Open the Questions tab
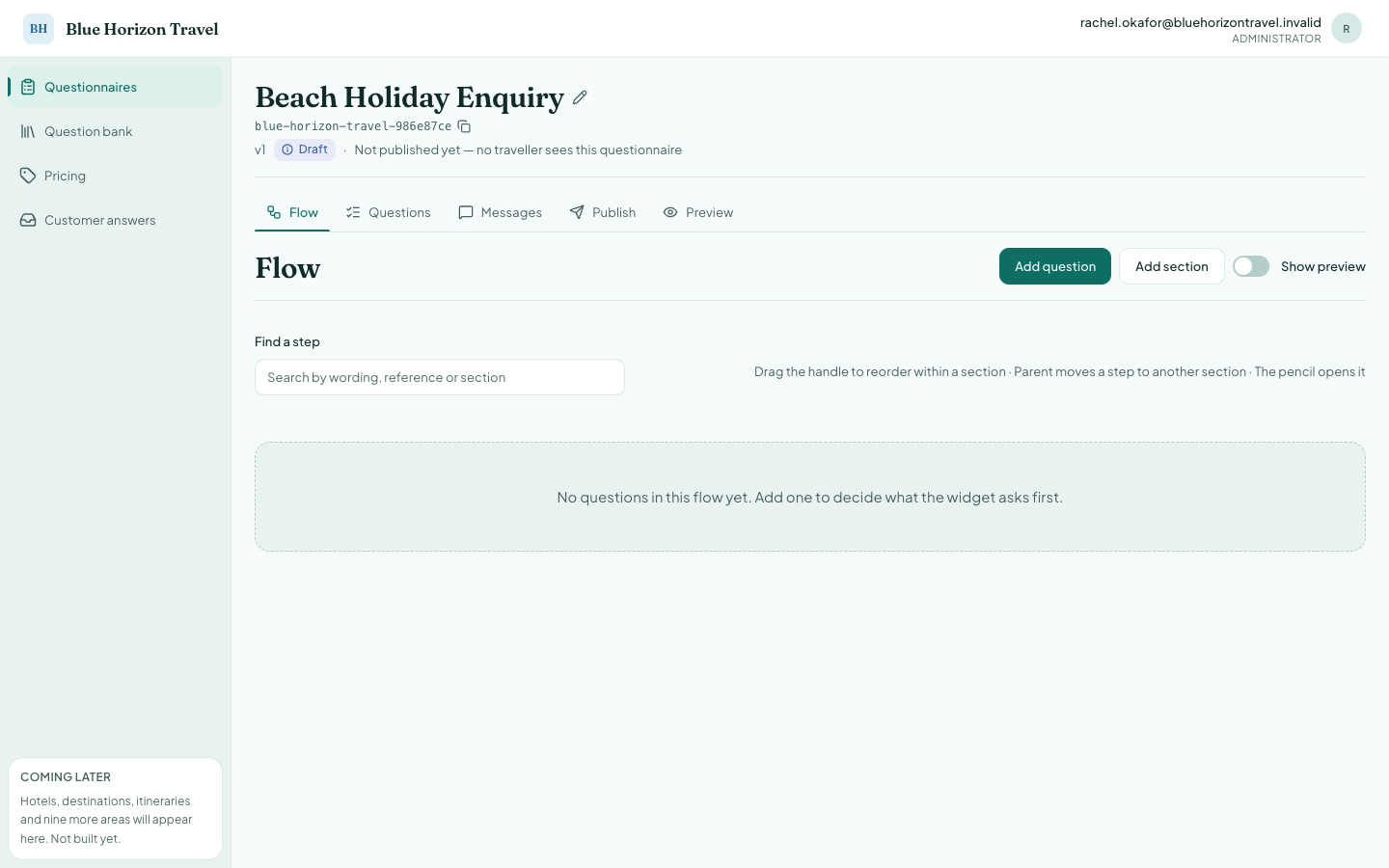The image size is (1389, 868). click(388, 212)
